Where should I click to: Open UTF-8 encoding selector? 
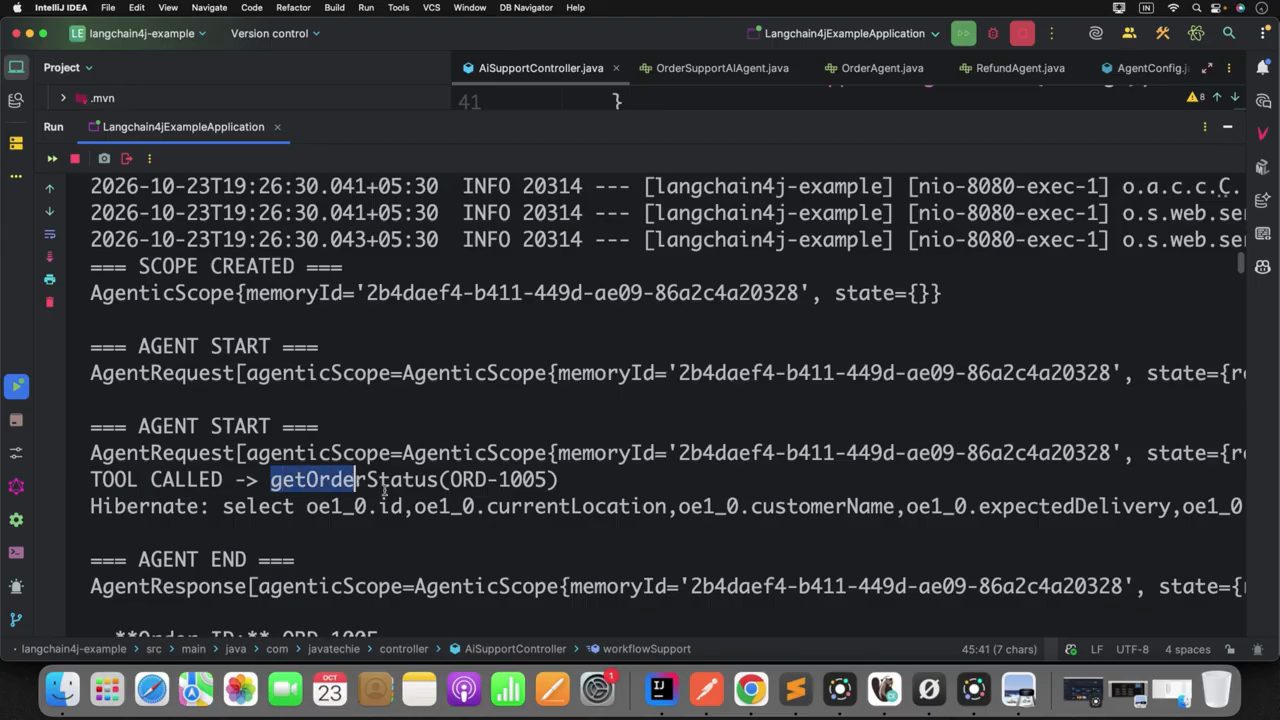1132,649
